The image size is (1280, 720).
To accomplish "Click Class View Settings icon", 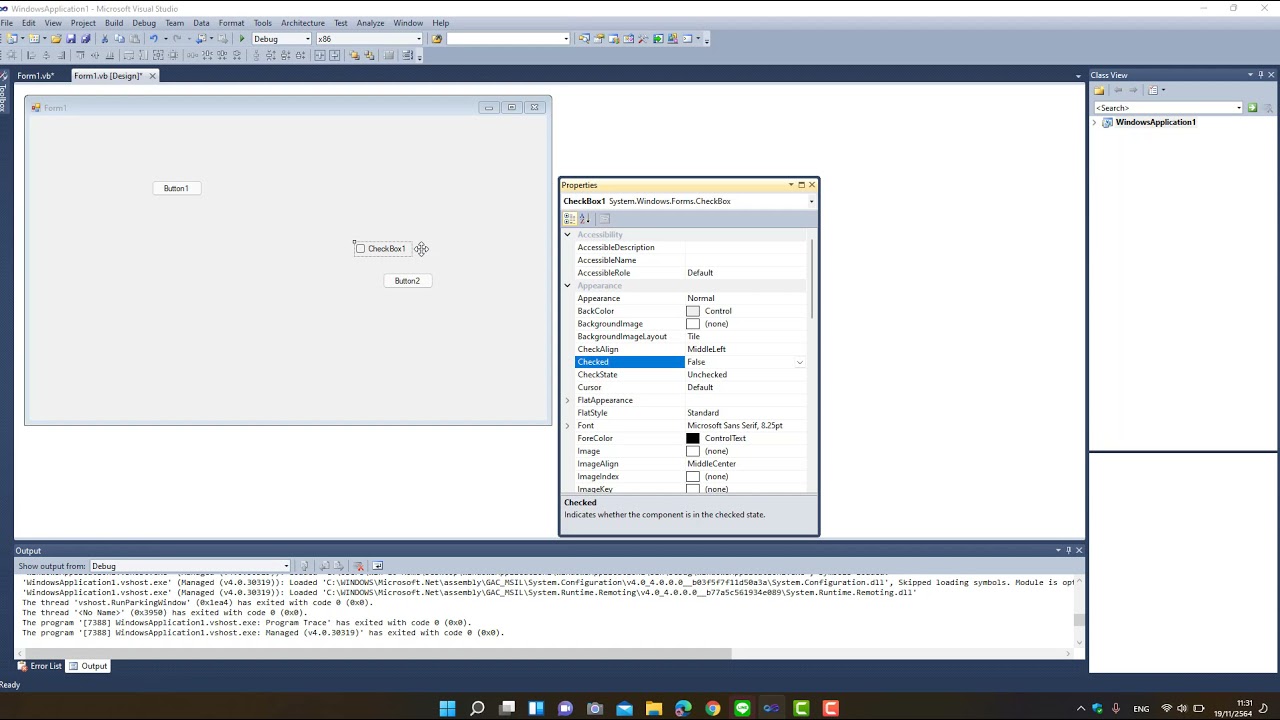I will (1153, 90).
